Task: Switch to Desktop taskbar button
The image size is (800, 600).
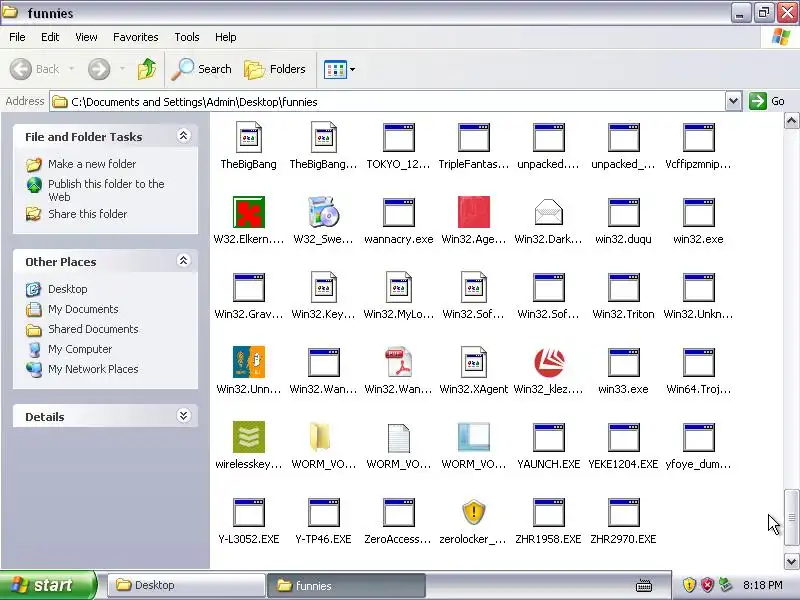Action: [x=186, y=585]
